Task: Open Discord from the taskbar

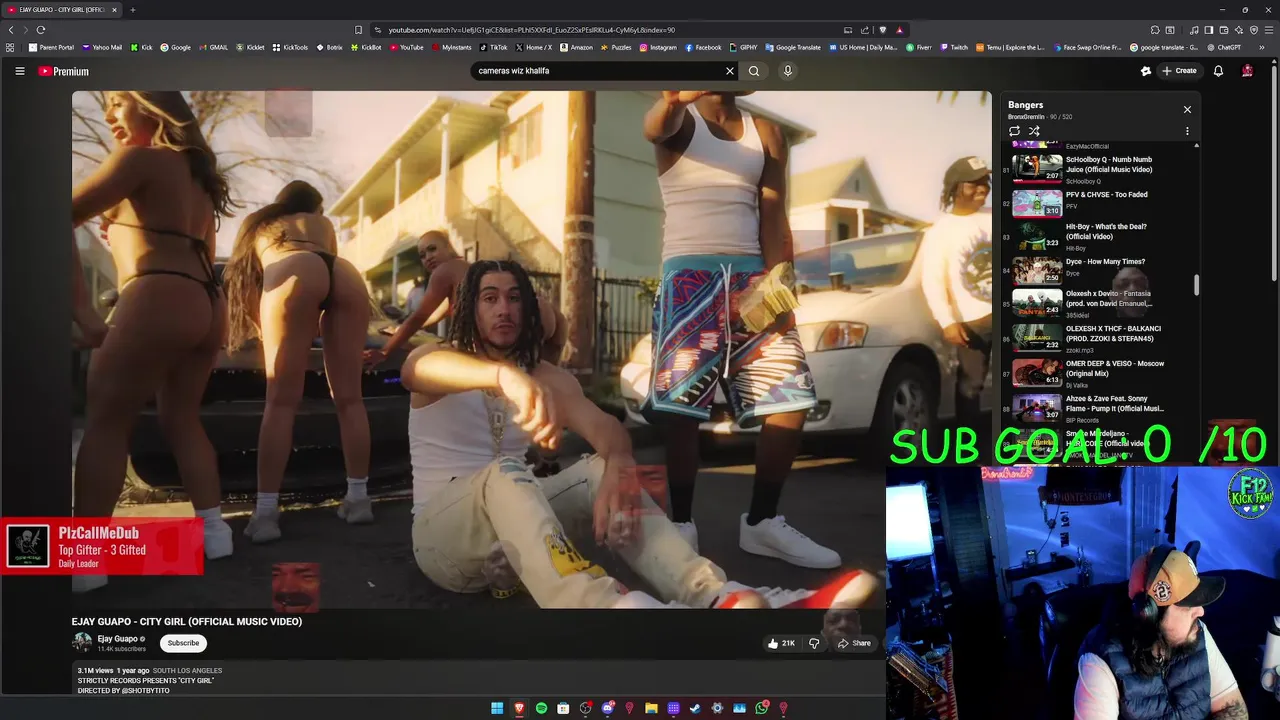Action: 607,708
